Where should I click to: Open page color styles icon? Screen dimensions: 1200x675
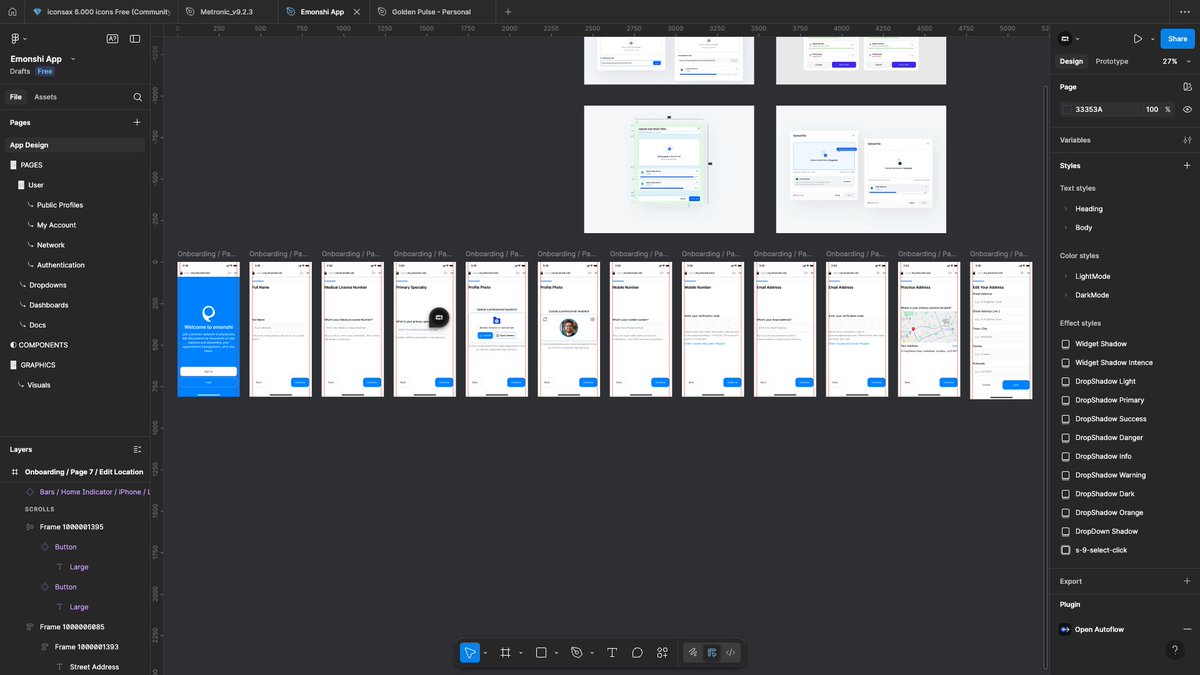[x=1187, y=87]
